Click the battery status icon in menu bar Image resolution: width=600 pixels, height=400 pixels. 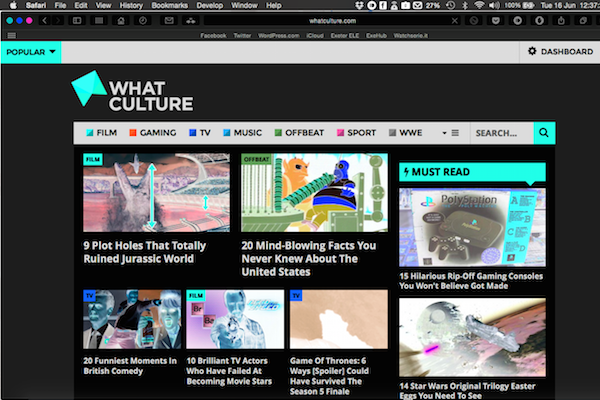(528, 5)
